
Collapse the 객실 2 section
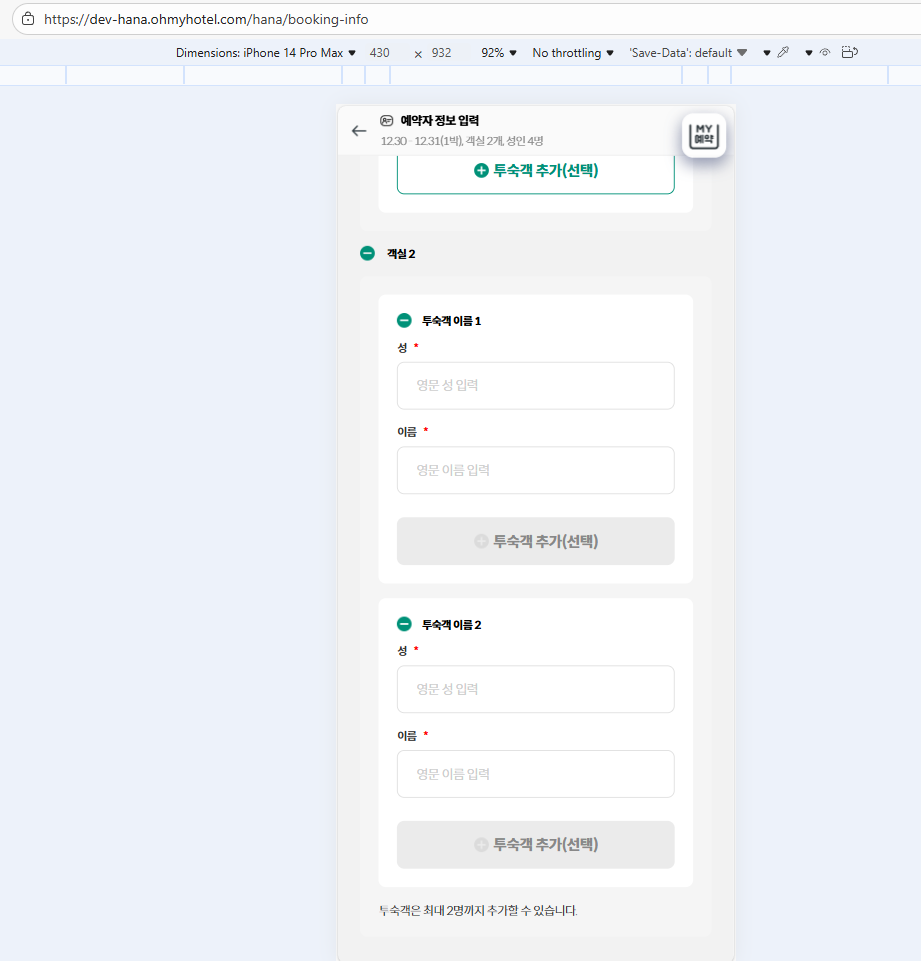coord(368,253)
